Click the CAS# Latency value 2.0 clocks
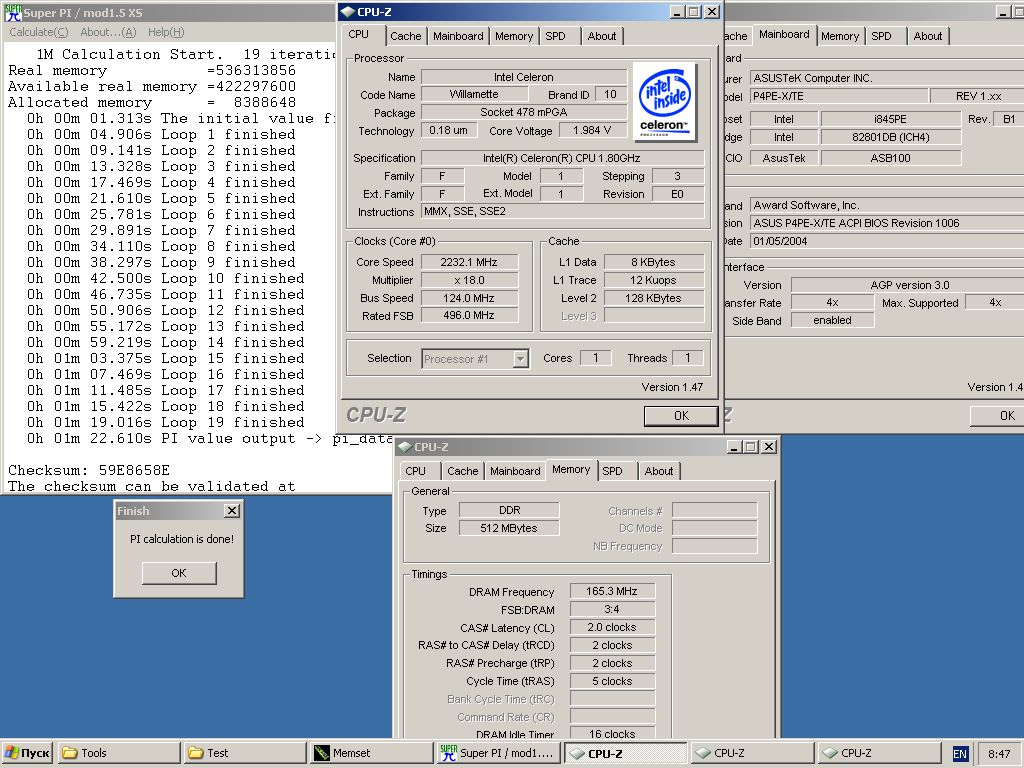This screenshot has width=1024, height=768. click(612, 628)
